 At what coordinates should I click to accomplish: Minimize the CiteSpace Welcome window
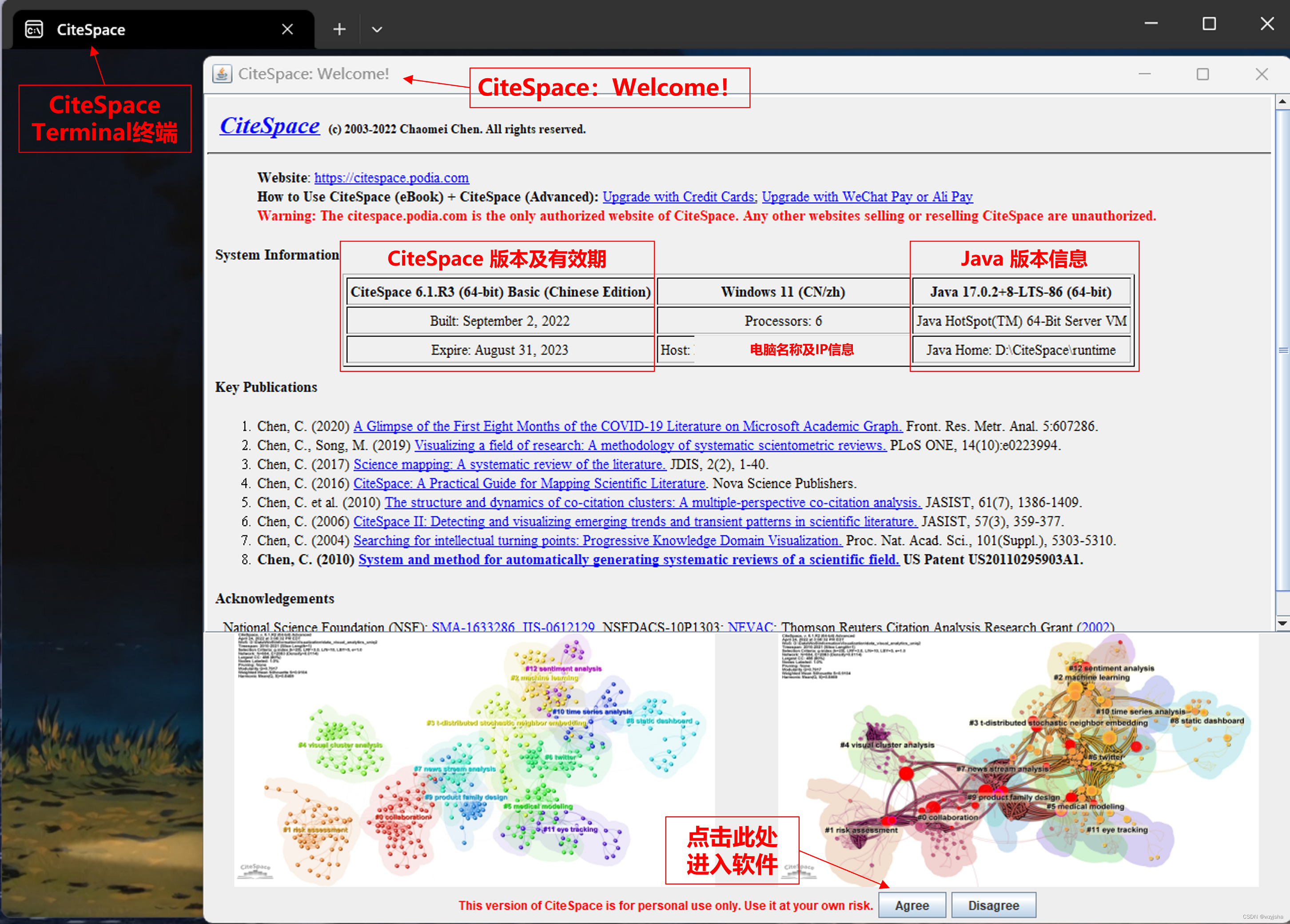[1144, 74]
